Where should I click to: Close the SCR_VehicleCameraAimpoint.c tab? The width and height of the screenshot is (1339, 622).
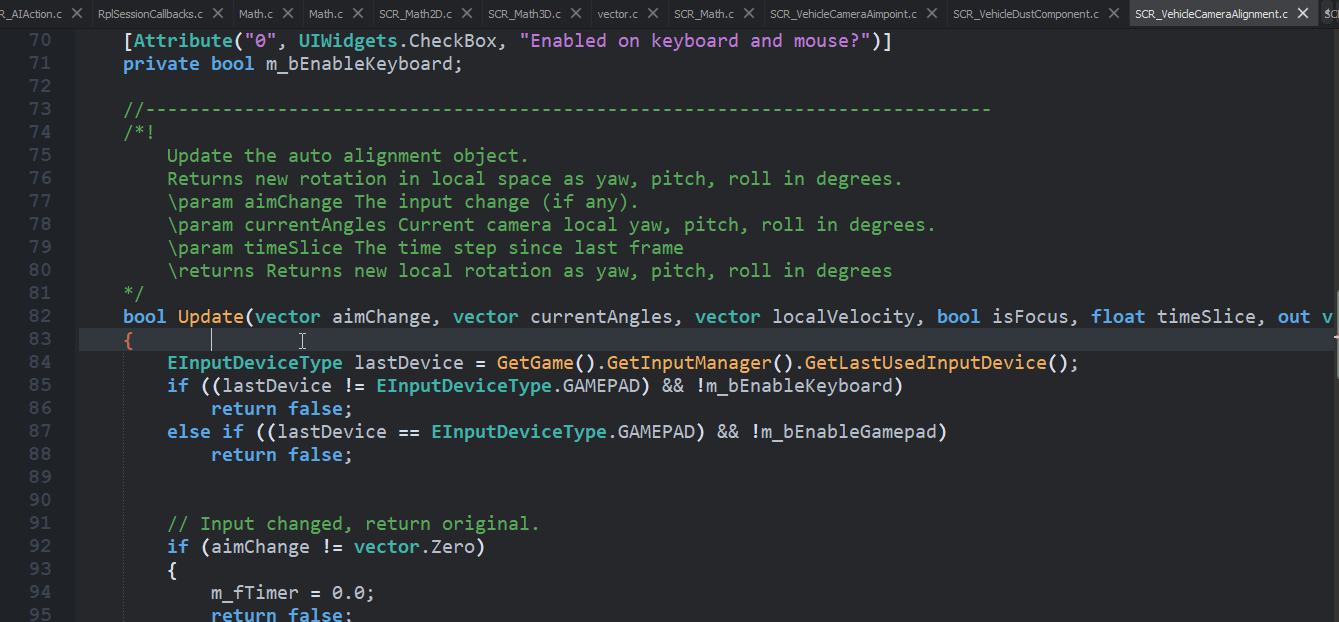pyautogui.click(x=932, y=14)
